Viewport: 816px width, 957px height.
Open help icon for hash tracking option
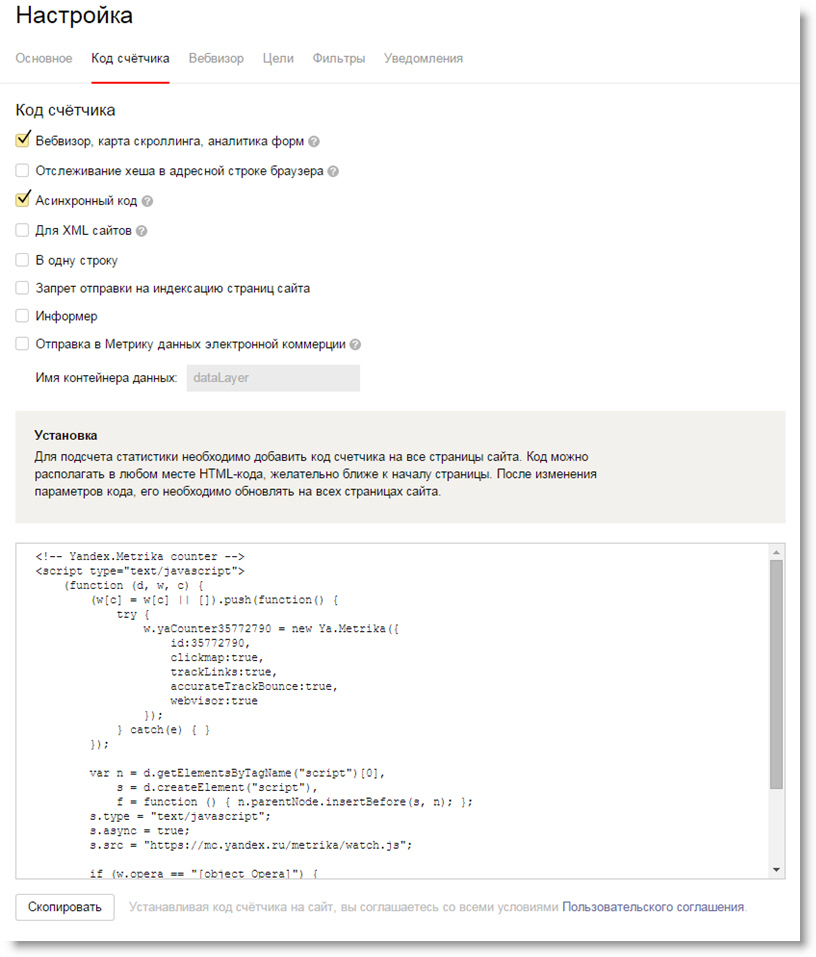click(x=333, y=172)
